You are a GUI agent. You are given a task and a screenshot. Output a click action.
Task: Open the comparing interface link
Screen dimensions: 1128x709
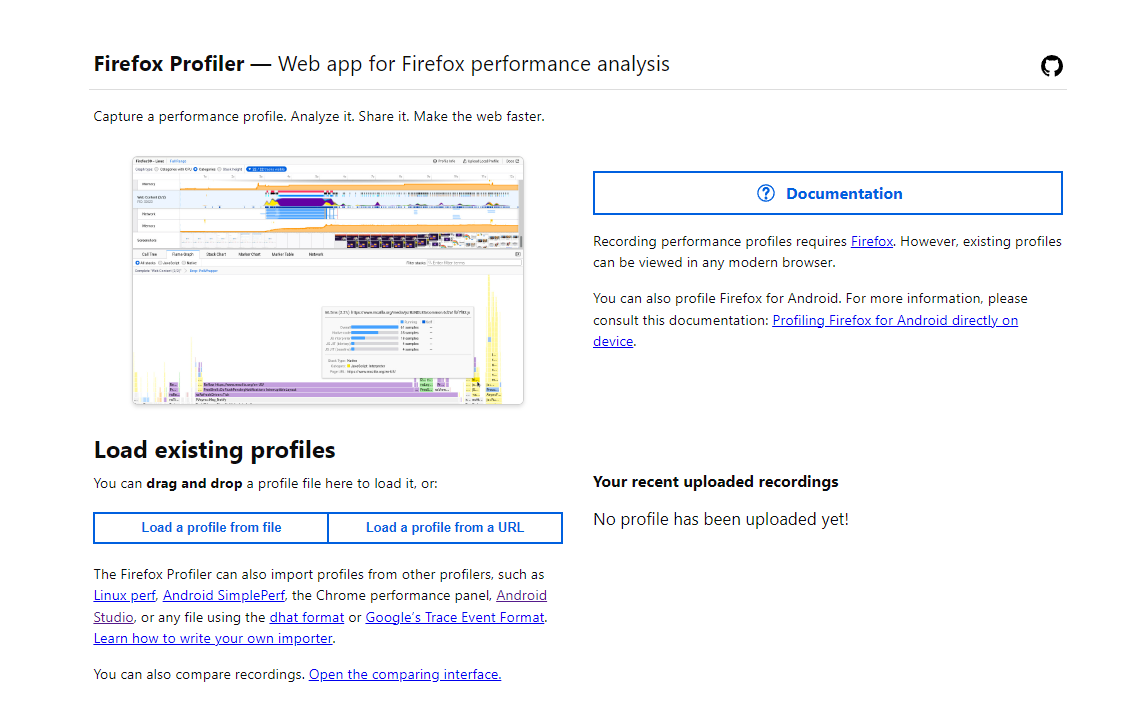click(x=404, y=674)
